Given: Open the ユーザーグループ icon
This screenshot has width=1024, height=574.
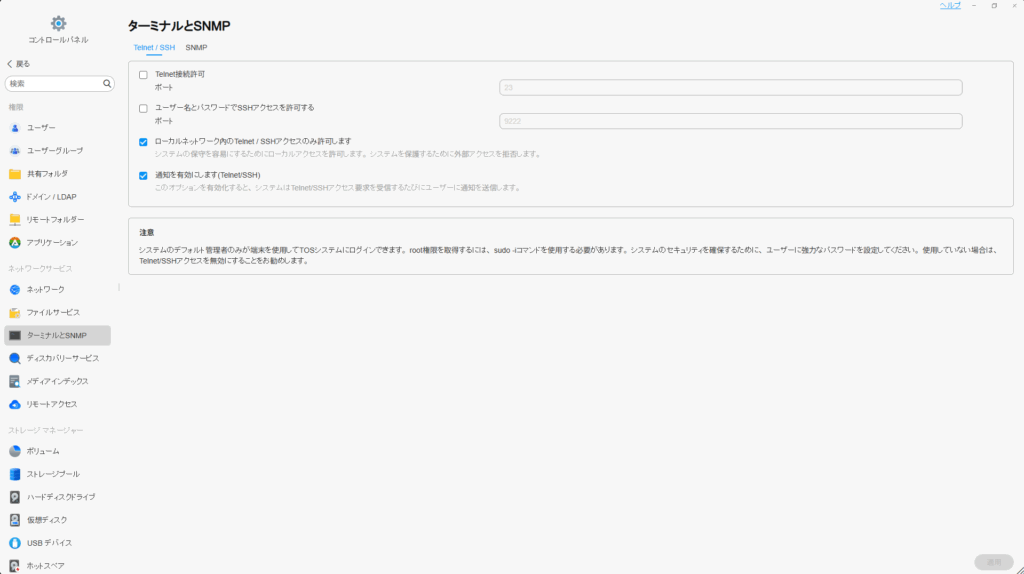Looking at the screenshot, I should click(15, 151).
